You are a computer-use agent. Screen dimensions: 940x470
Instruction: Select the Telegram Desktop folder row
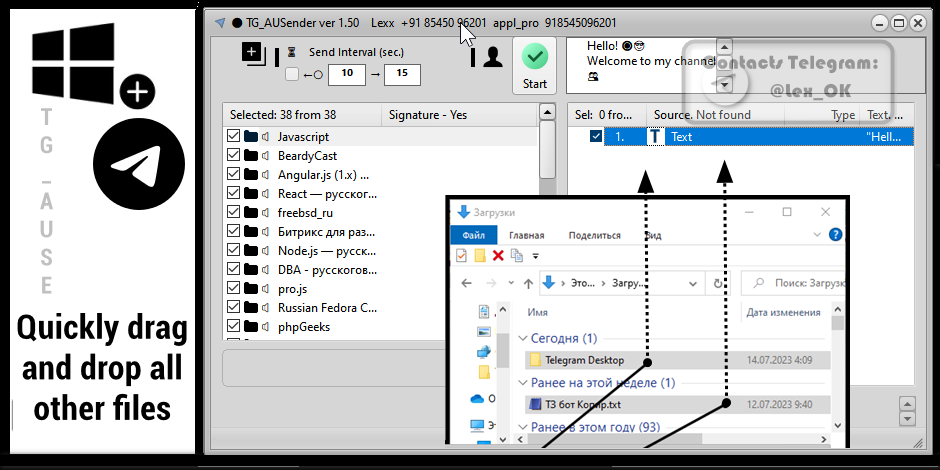coord(677,360)
